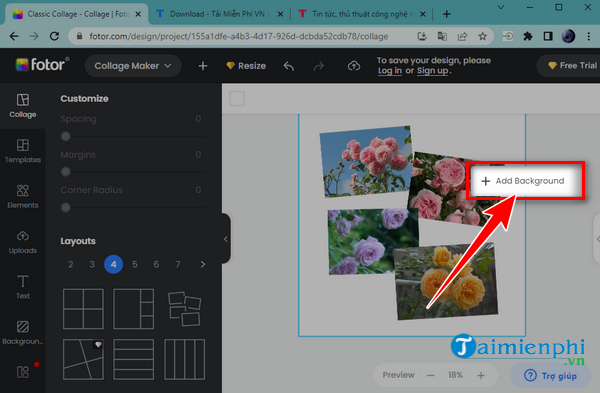Bookmark this page with star icon
The height and width of the screenshot is (393, 600).
pyautogui.click(x=482, y=36)
